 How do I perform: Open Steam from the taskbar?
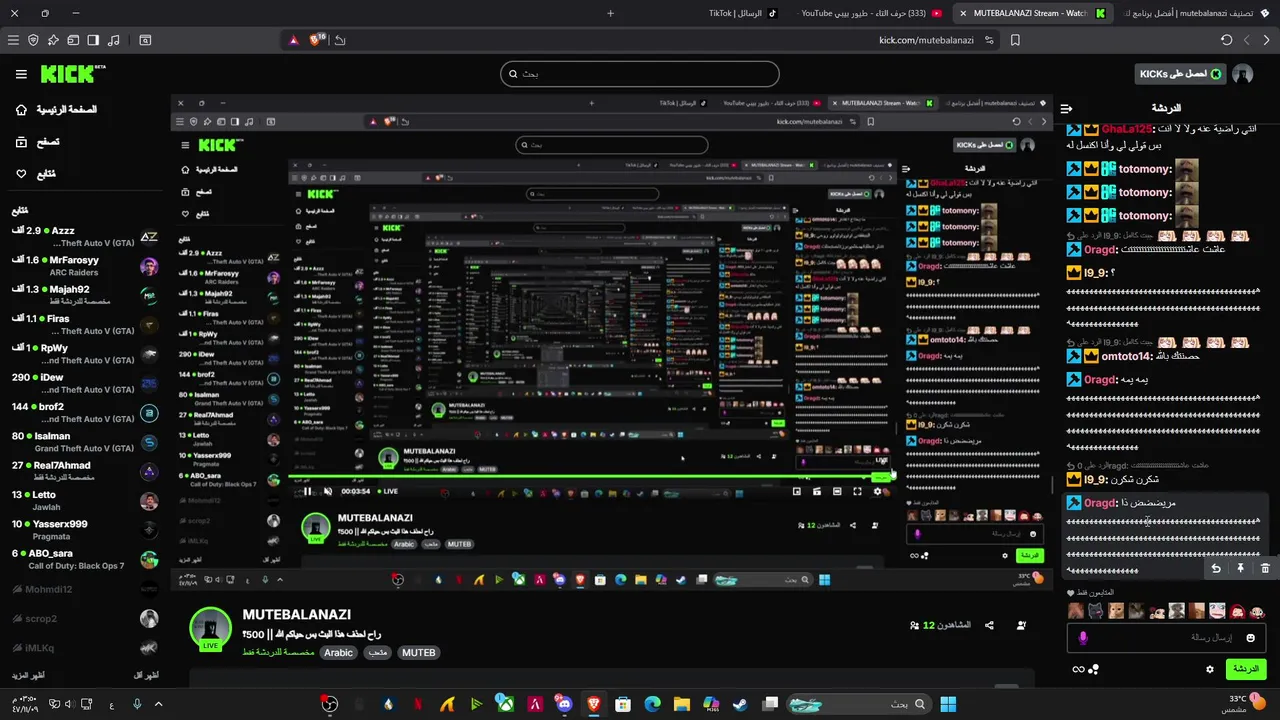point(740,704)
